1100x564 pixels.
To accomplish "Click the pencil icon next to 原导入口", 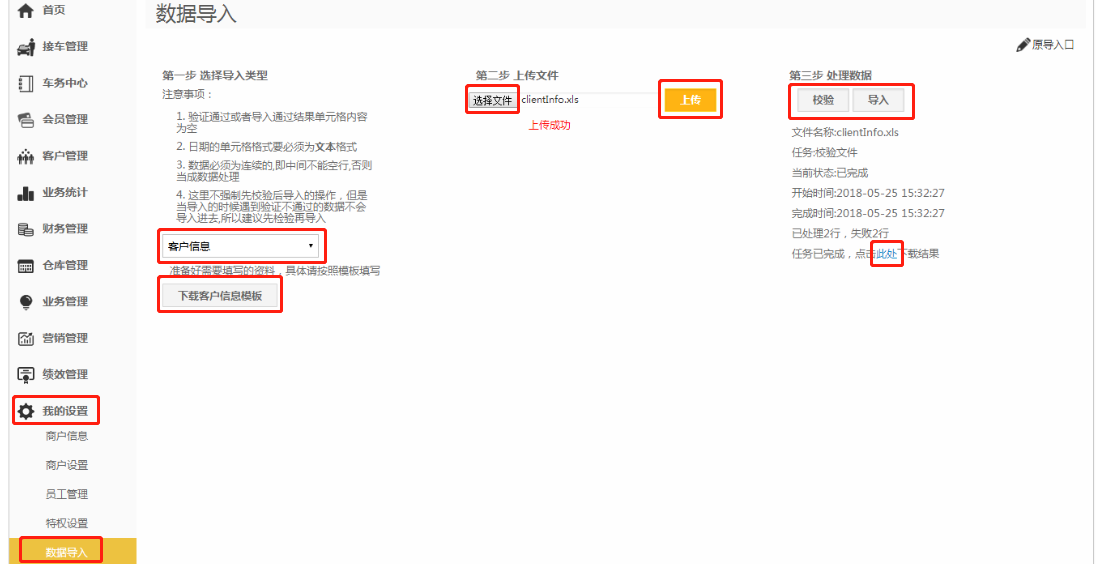I will pyautogui.click(x=1023, y=45).
